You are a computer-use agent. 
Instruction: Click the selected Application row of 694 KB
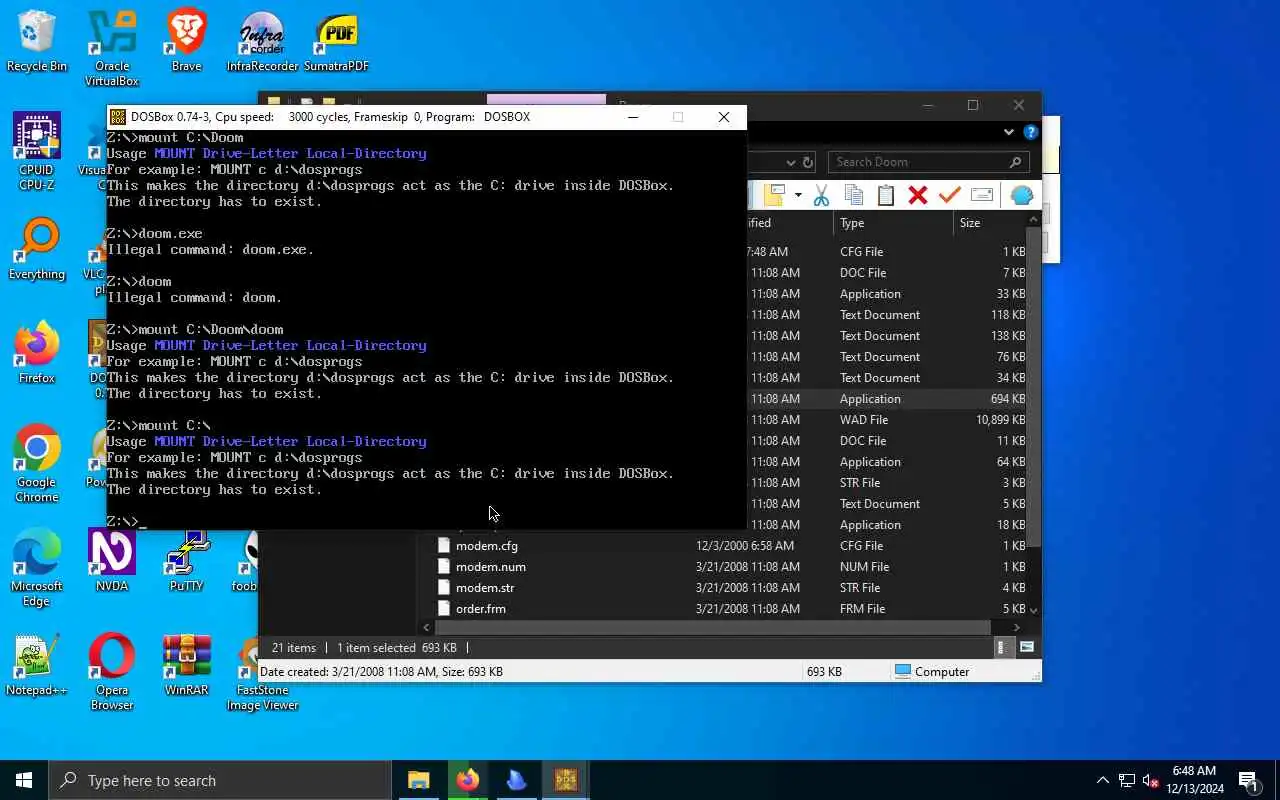(x=887, y=399)
